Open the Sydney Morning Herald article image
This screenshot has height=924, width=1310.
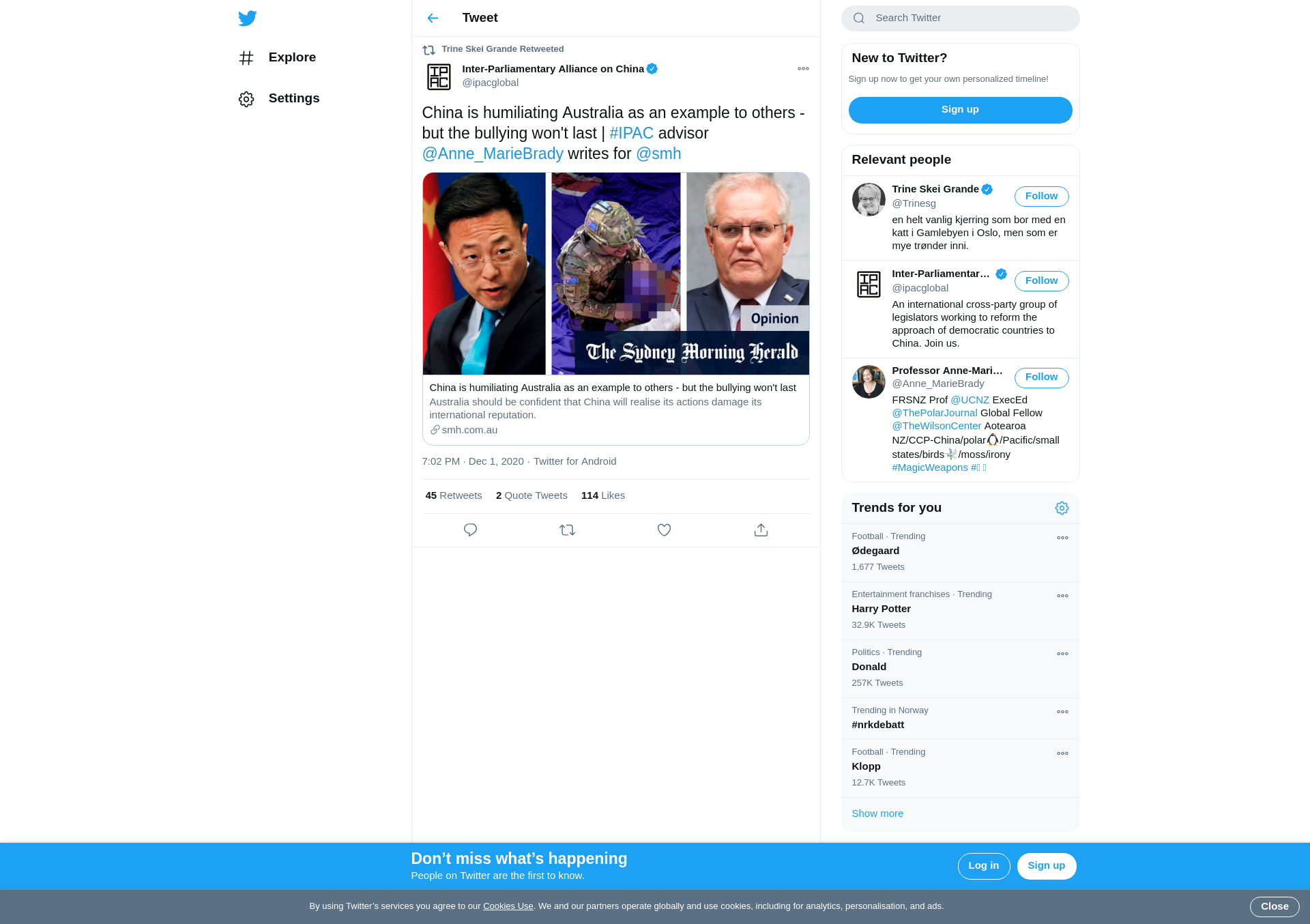(615, 274)
